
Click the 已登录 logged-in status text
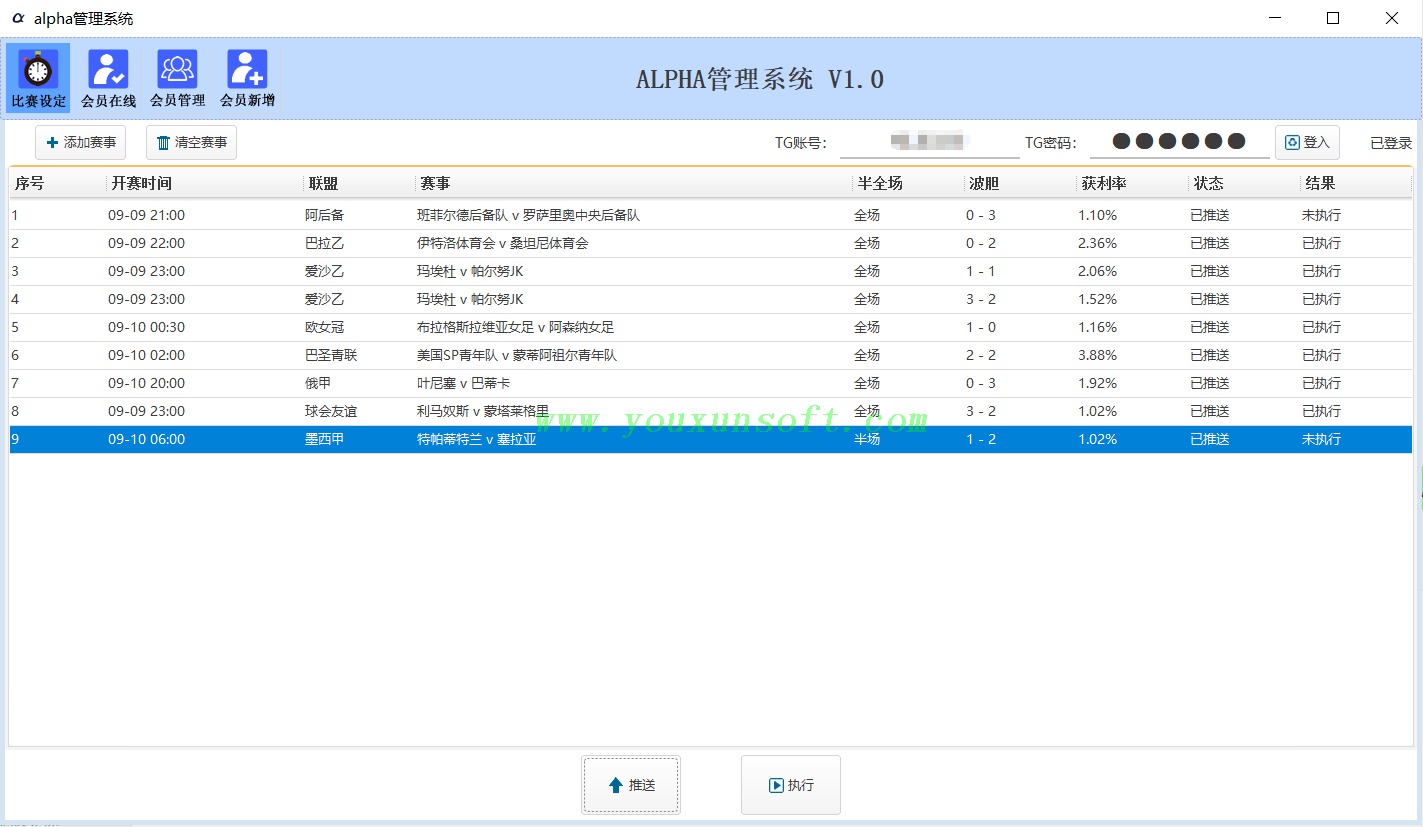[x=1391, y=143]
